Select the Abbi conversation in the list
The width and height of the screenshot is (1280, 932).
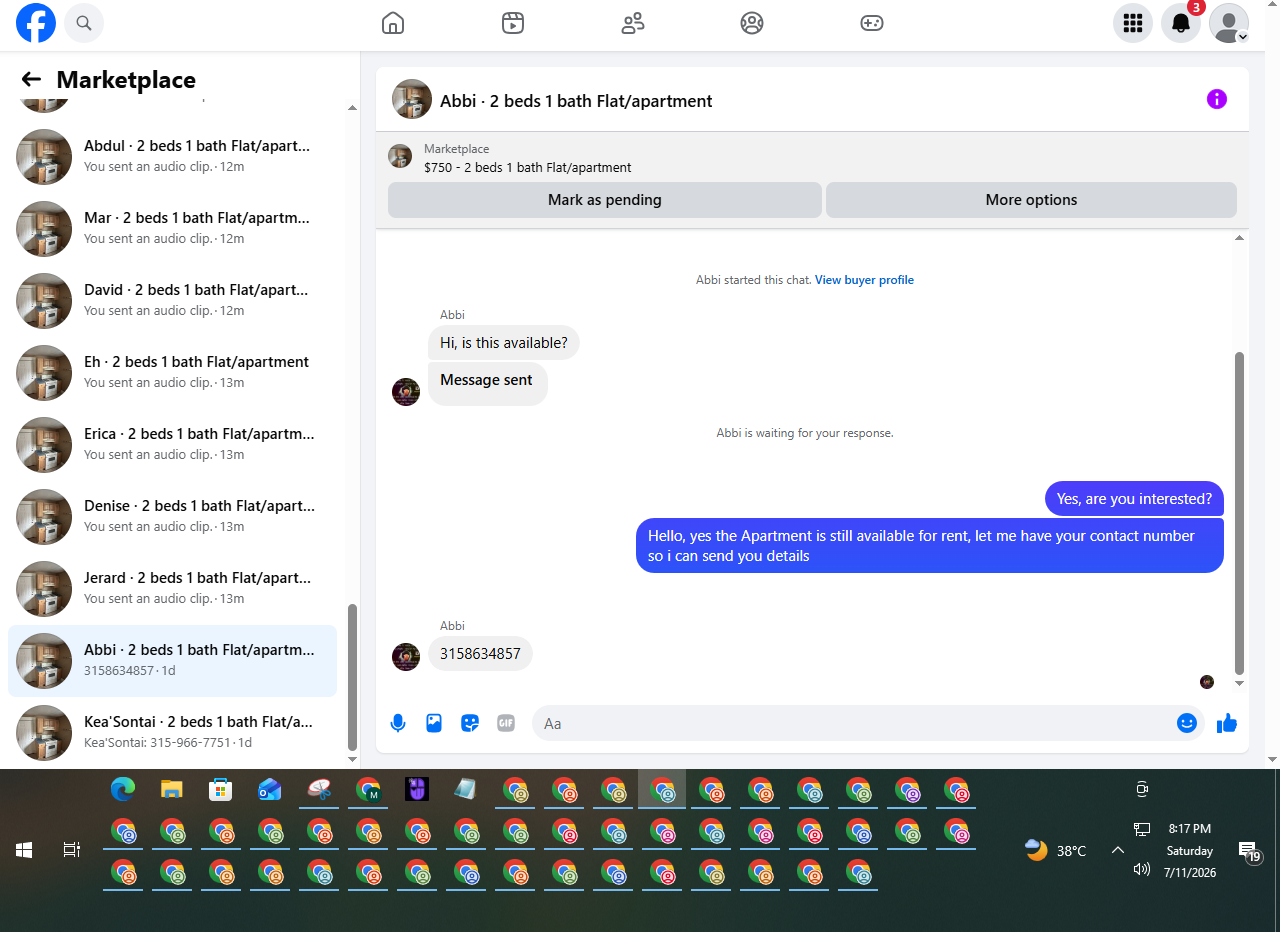pyautogui.click(x=172, y=661)
